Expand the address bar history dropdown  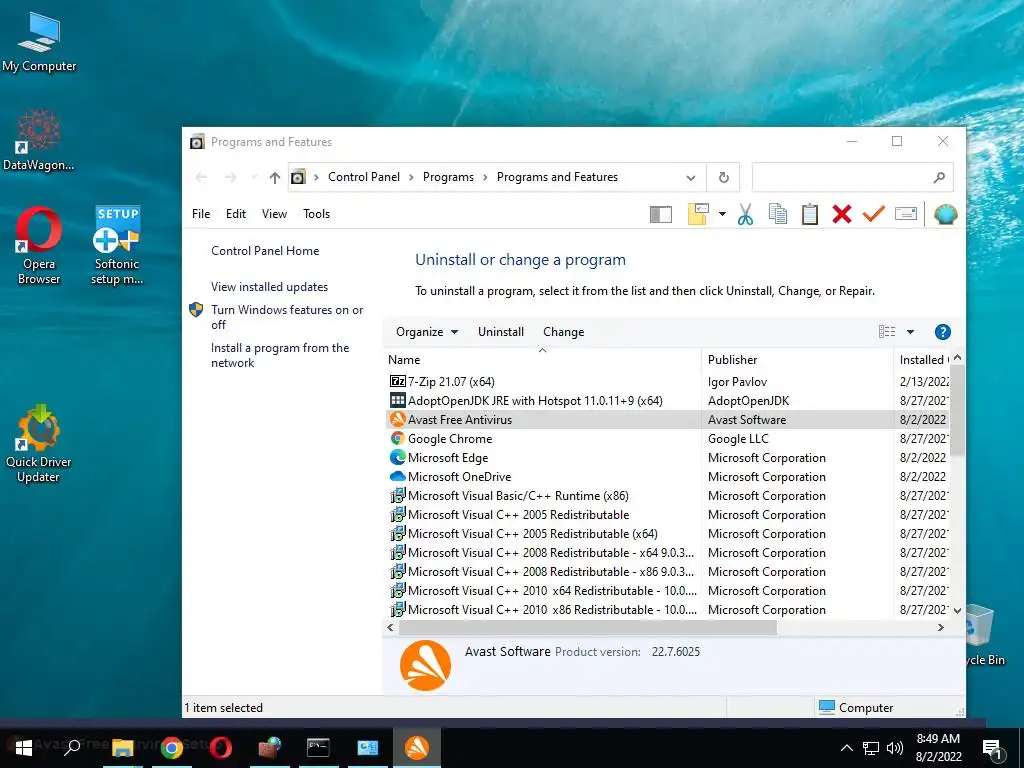(x=690, y=178)
